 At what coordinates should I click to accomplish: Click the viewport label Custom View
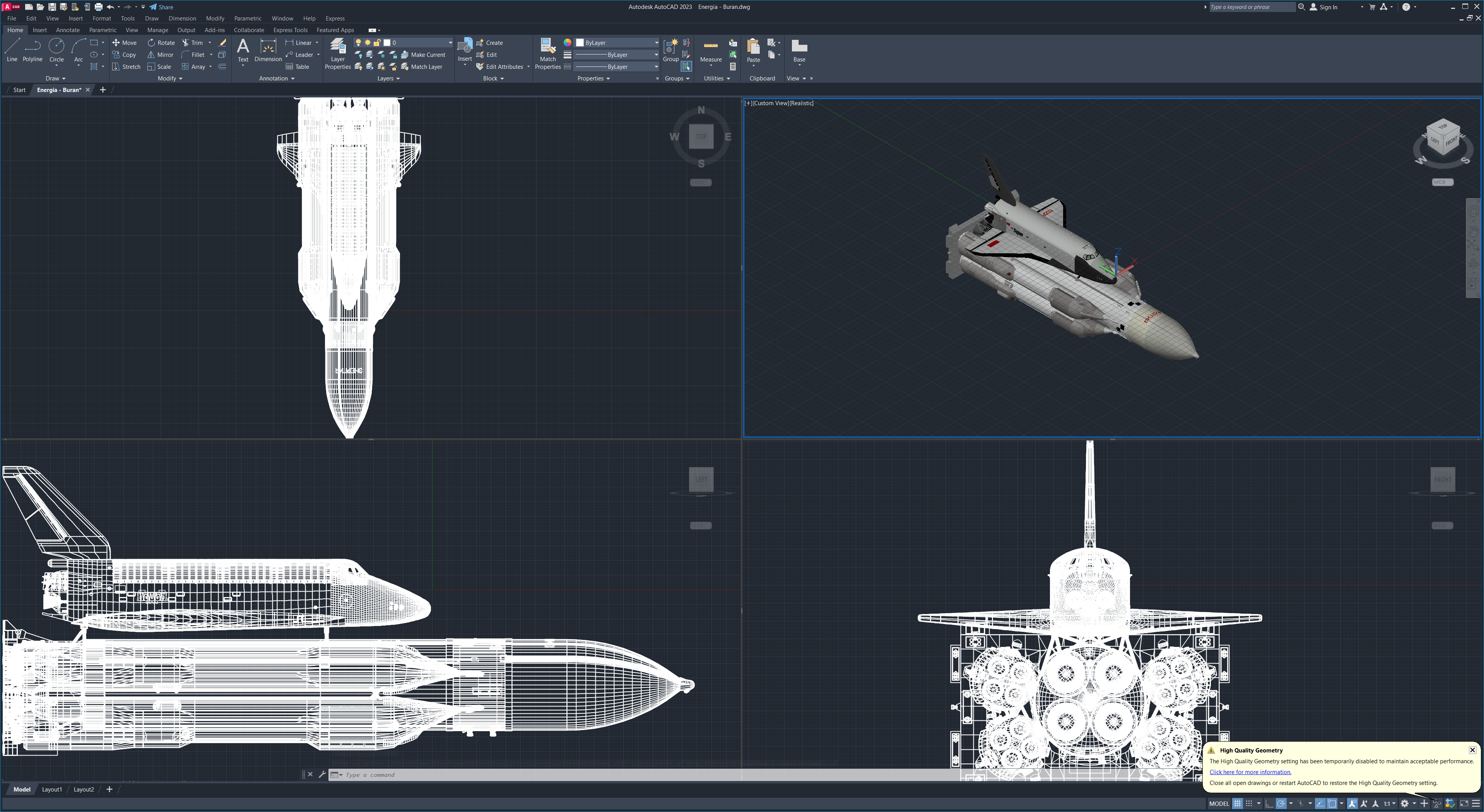771,103
